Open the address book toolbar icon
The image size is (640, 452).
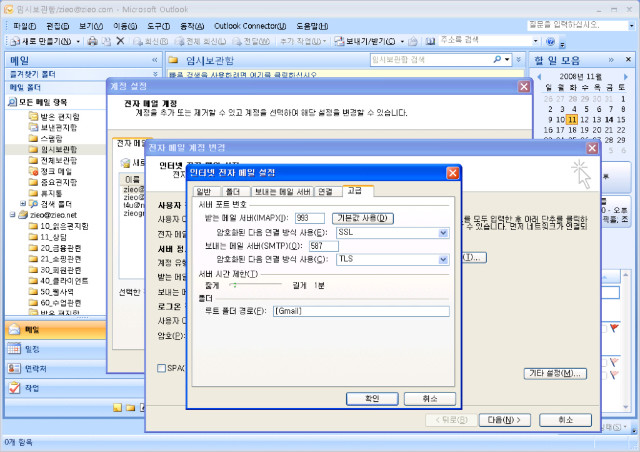pyautogui.click(x=430, y=41)
